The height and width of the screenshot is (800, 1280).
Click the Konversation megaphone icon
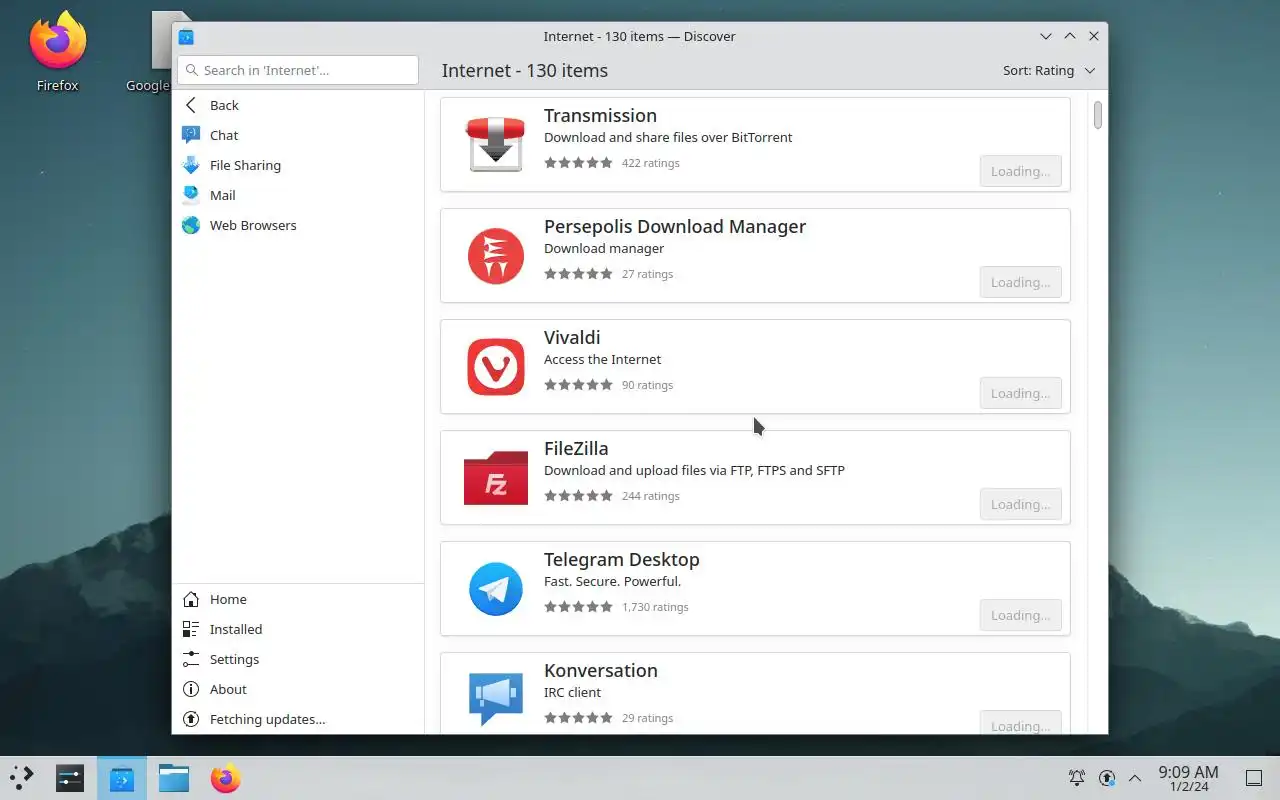[x=496, y=697]
